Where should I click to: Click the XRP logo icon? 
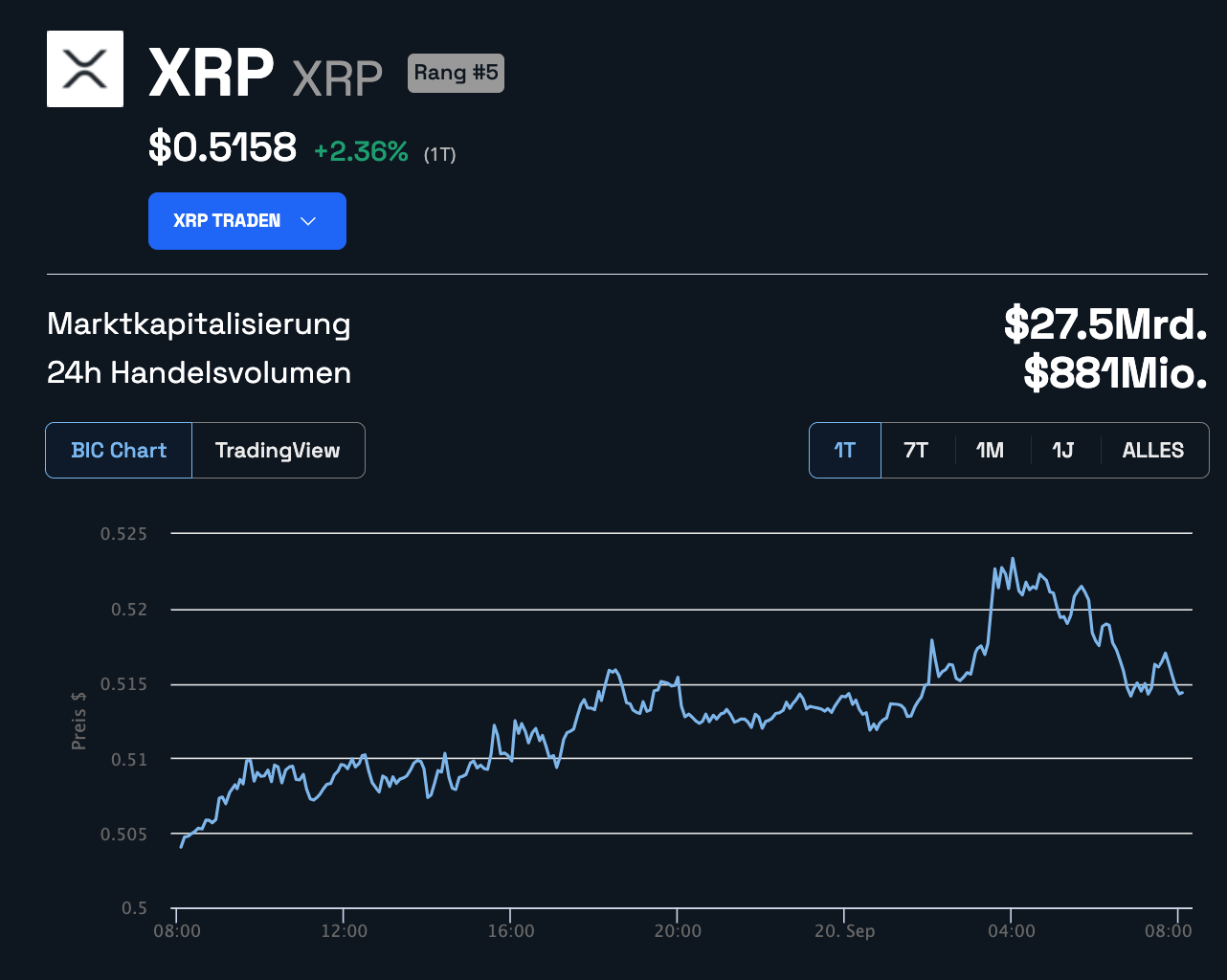pyautogui.click(x=85, y=69)
